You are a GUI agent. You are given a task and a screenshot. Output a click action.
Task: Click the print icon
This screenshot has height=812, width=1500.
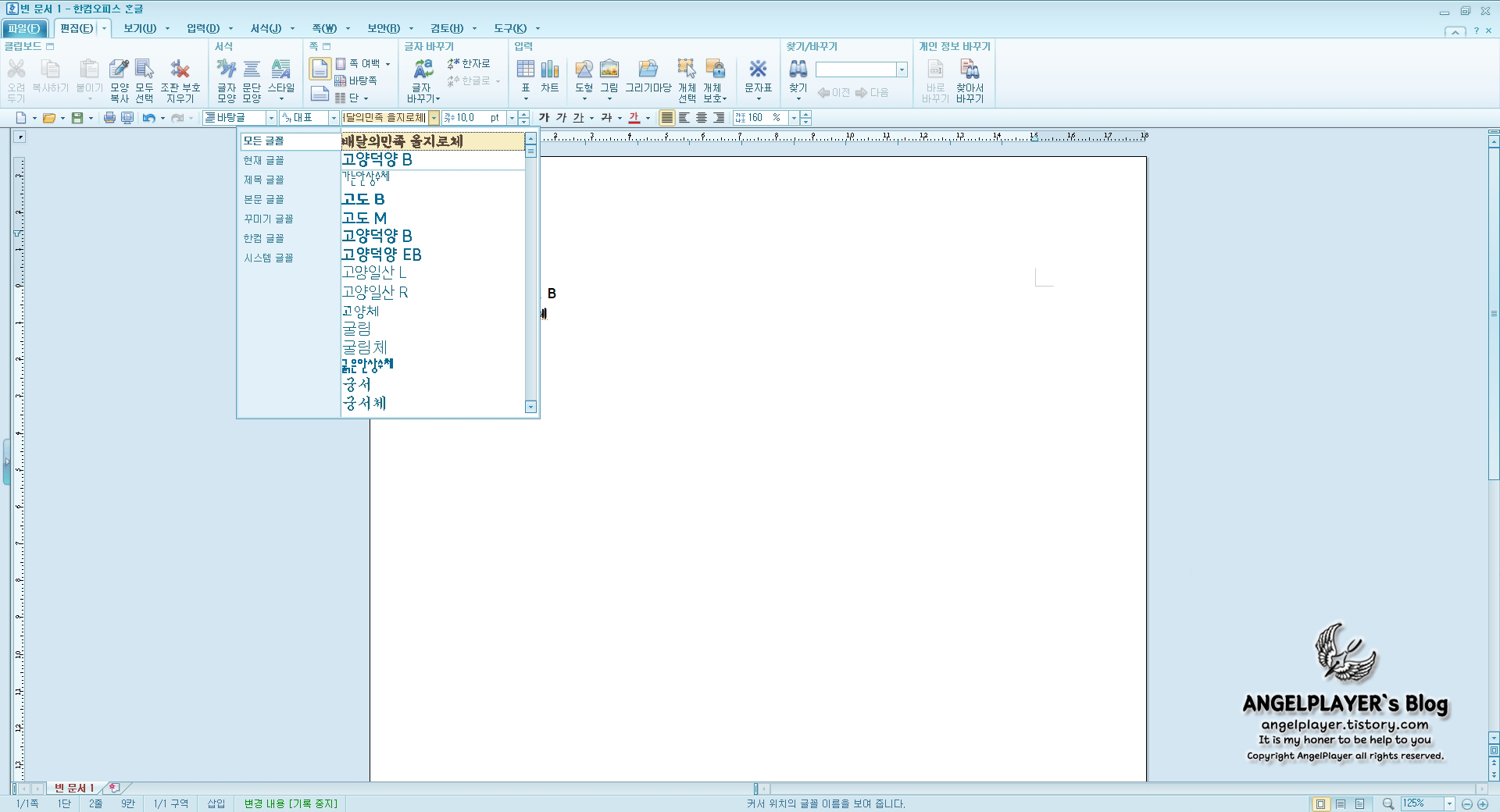[109, 118]
